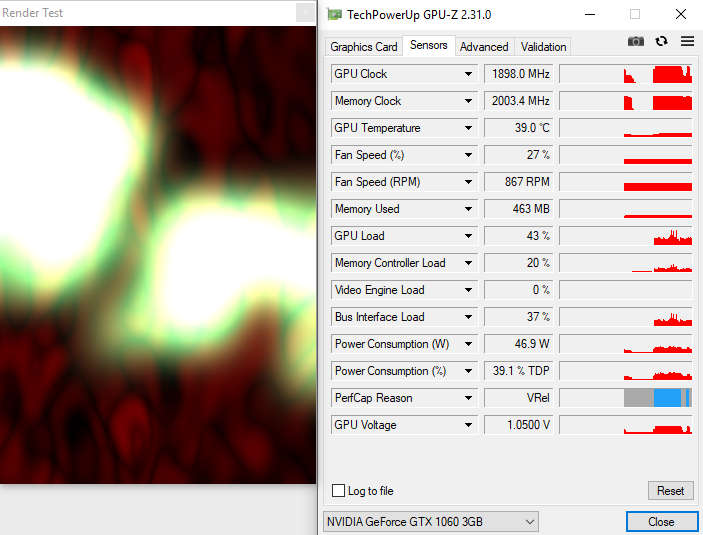Click the GPU Voltage history graph
This screenshot has width=703, height=535.
626,425
